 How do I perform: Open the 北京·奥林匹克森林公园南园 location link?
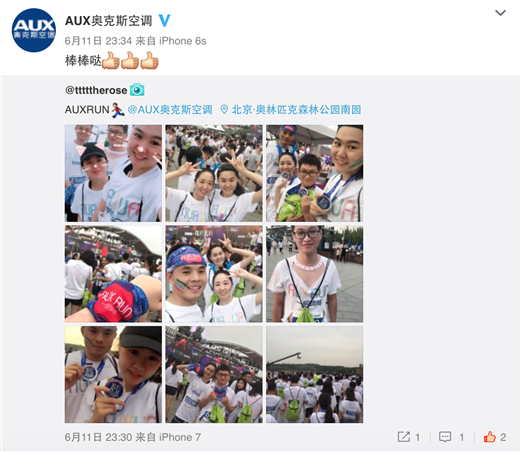[x=296, y=110]
